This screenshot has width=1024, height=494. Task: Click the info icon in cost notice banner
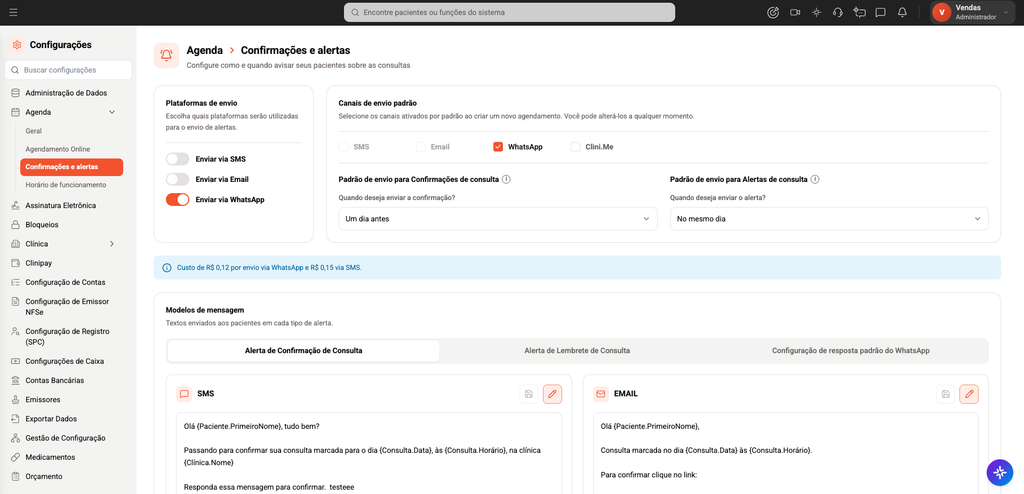[167, 268]
